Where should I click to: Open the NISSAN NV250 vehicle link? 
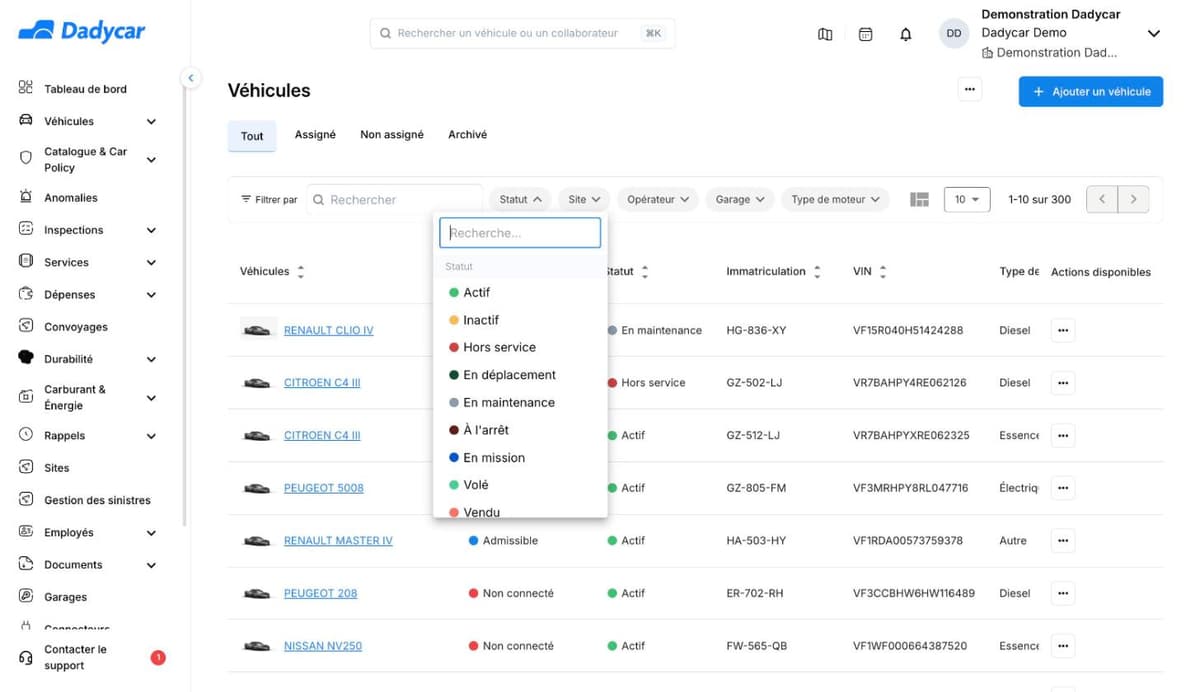tap(323, 646)
